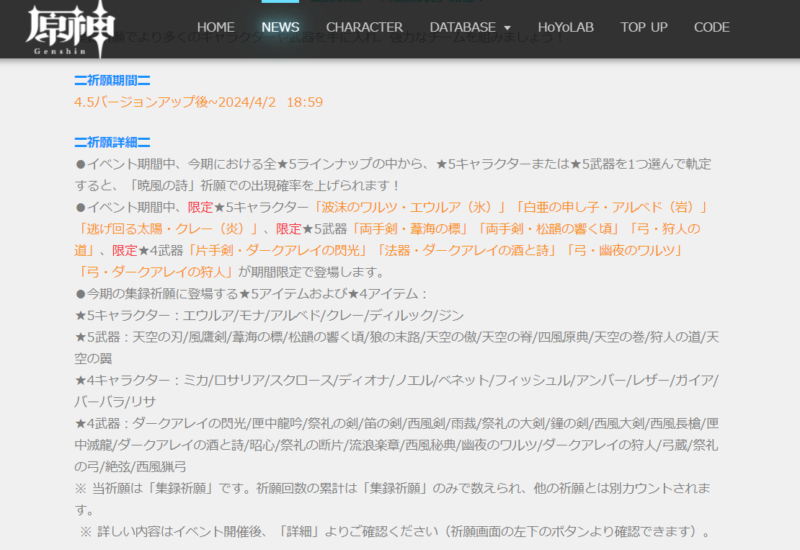Click the '二祈願詳細二' heading
Image resolution: width=800 pixels, height=550 pixels.
pyautogui.click(x=112, y=142)
